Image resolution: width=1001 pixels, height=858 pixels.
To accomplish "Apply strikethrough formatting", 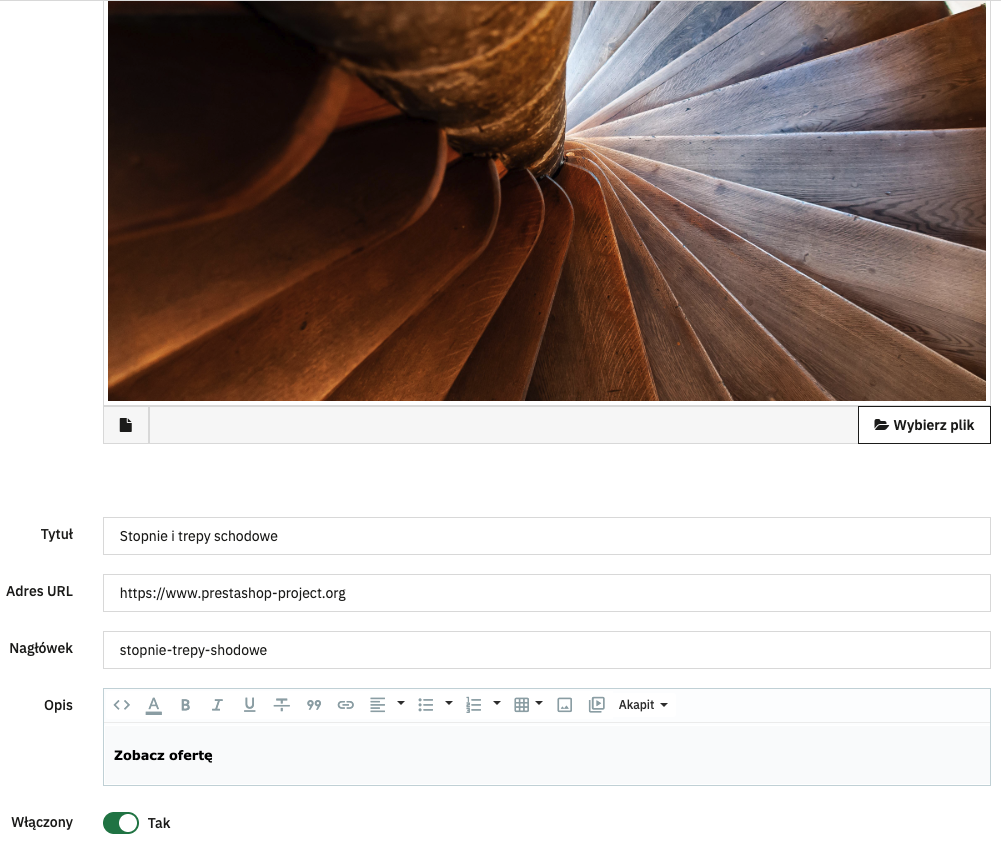I will coord(282,705).
